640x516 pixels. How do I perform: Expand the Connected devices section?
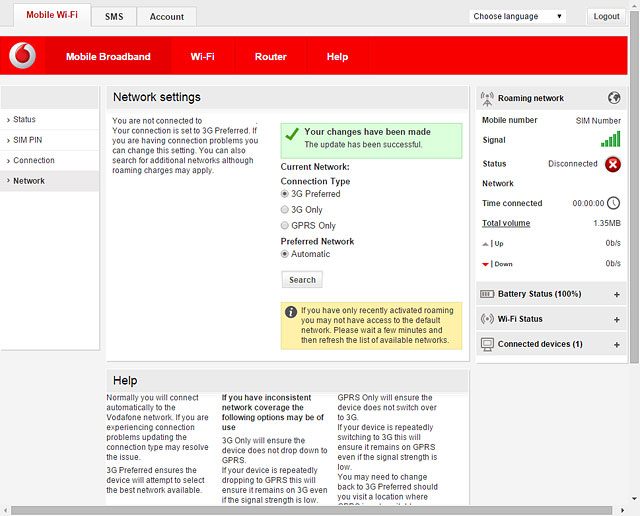coord(618,344)
